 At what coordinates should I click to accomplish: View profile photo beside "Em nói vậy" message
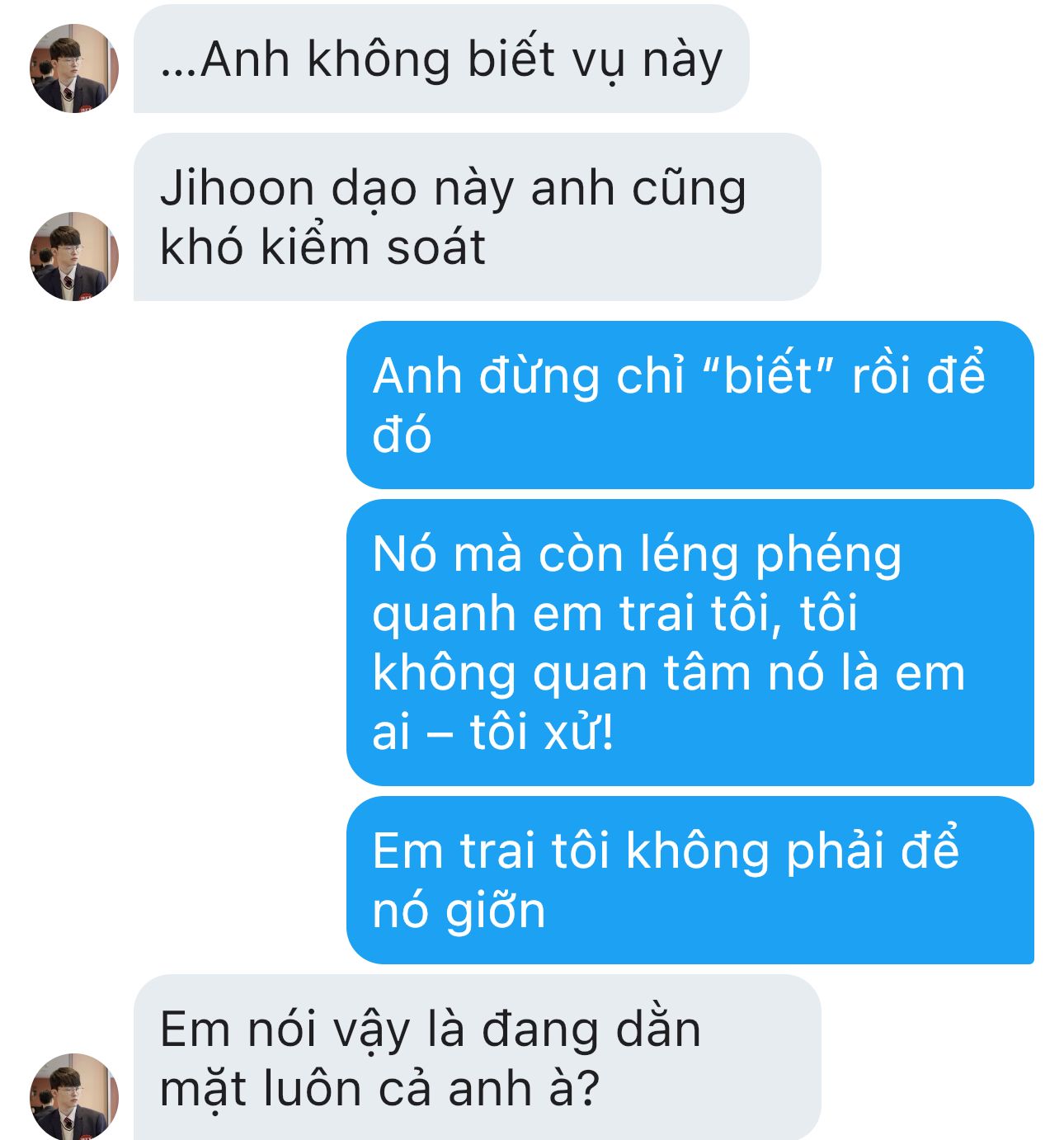[74, 1096]
